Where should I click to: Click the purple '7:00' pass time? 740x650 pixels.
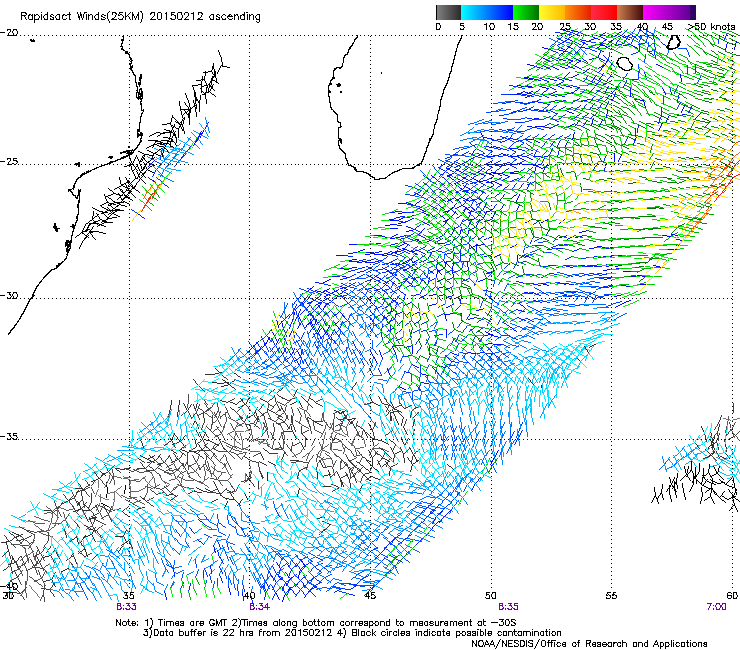(716, 607)
